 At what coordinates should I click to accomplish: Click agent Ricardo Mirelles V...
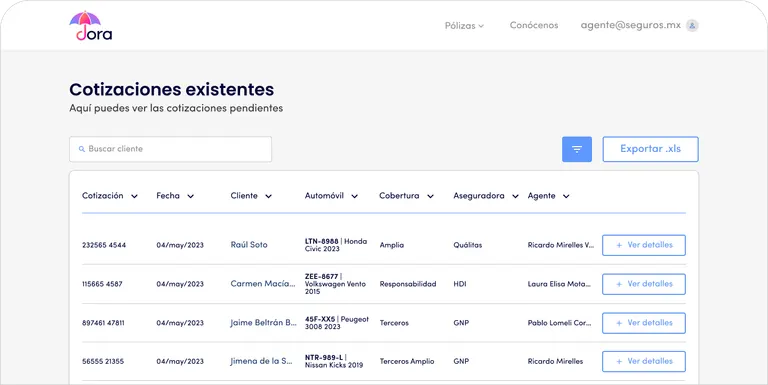click(x=561, y=245)
